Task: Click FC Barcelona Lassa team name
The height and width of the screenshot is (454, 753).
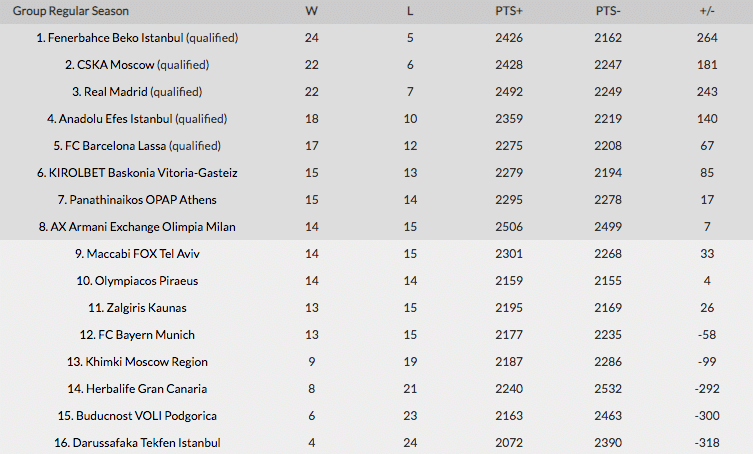Action: (115, 146)
